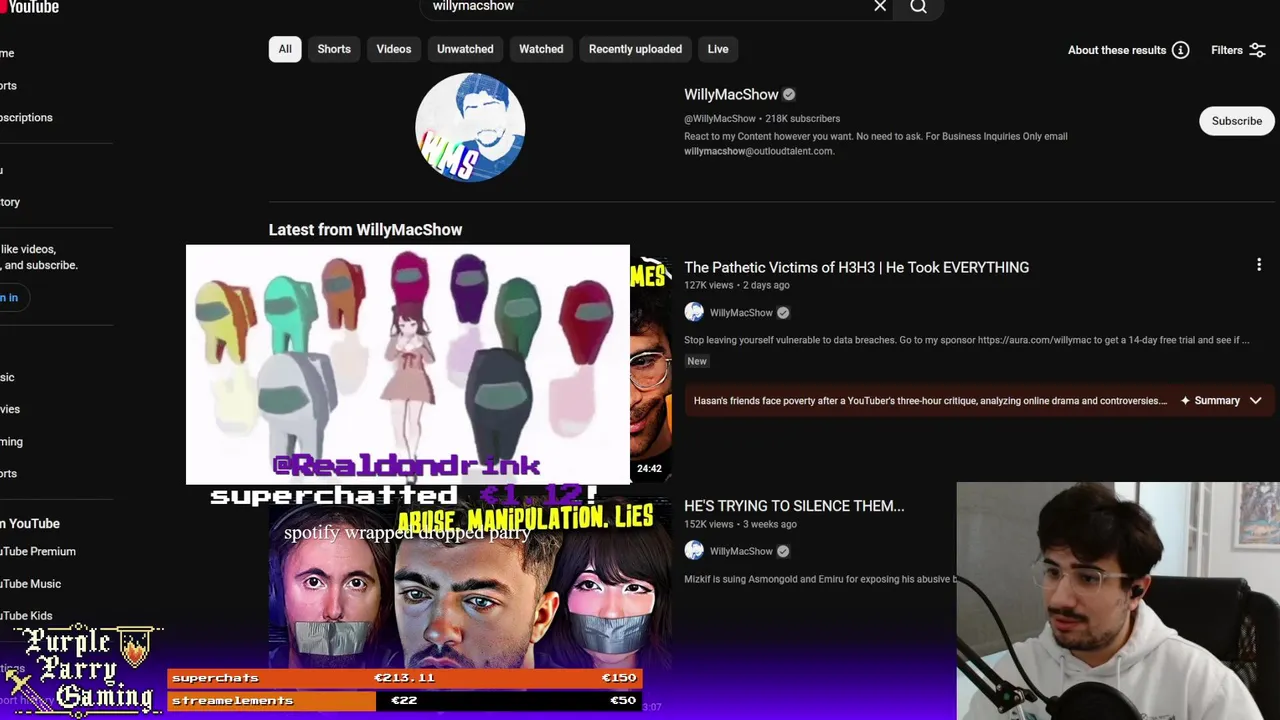The height and width of the screenshot is (720, 1280).
Task: Click Latest from WillyMacShow heading
Action: coord(365,230)
